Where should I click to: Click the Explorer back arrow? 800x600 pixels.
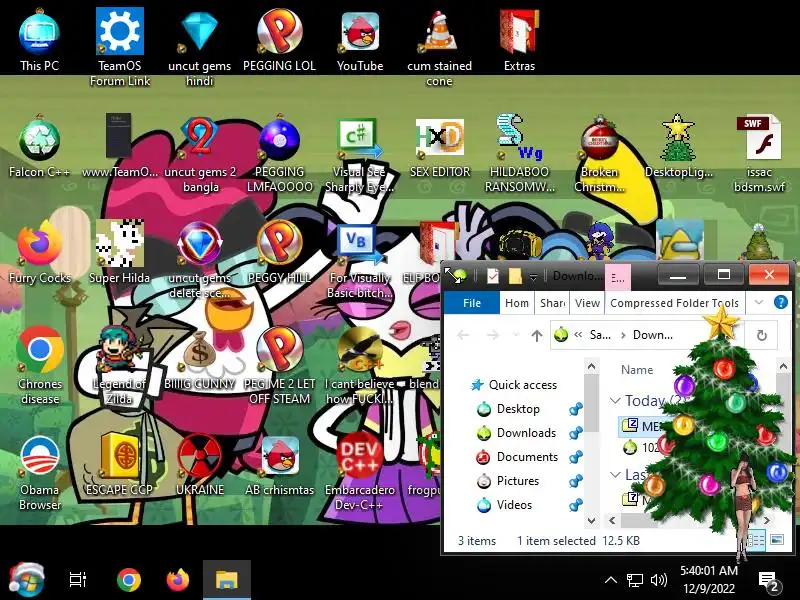pyautogui.click(x=463, y=335)
